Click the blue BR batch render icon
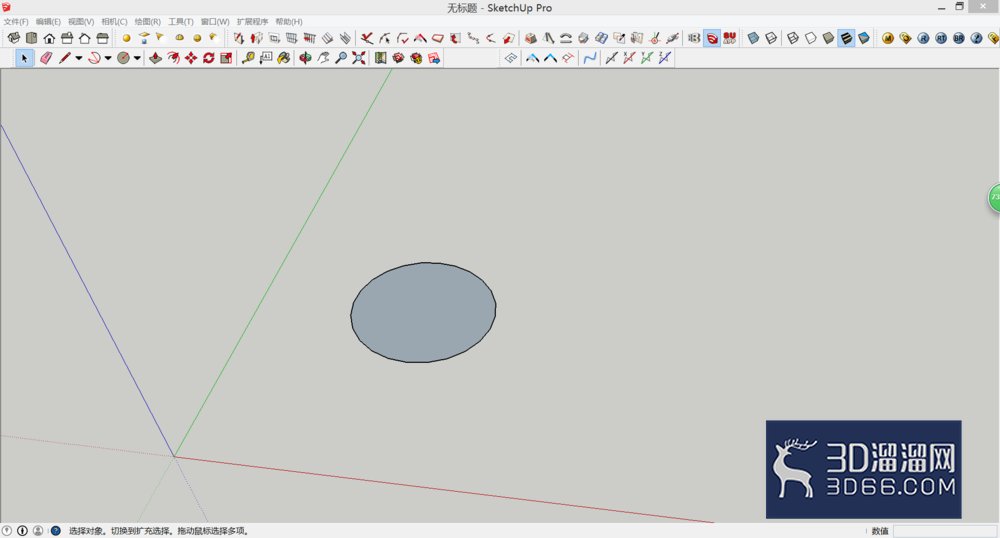 (959, 38)
